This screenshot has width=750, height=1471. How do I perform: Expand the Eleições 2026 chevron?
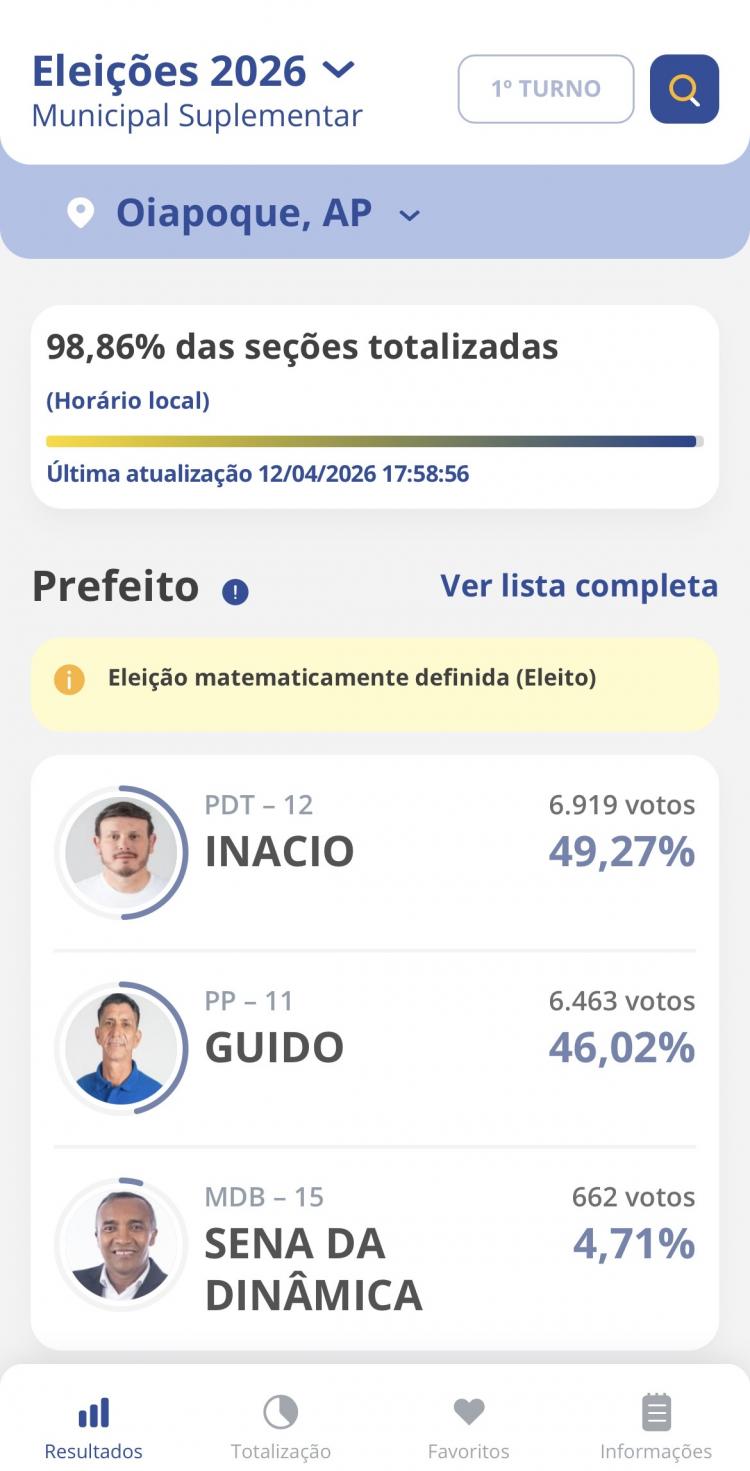point(339,70)
